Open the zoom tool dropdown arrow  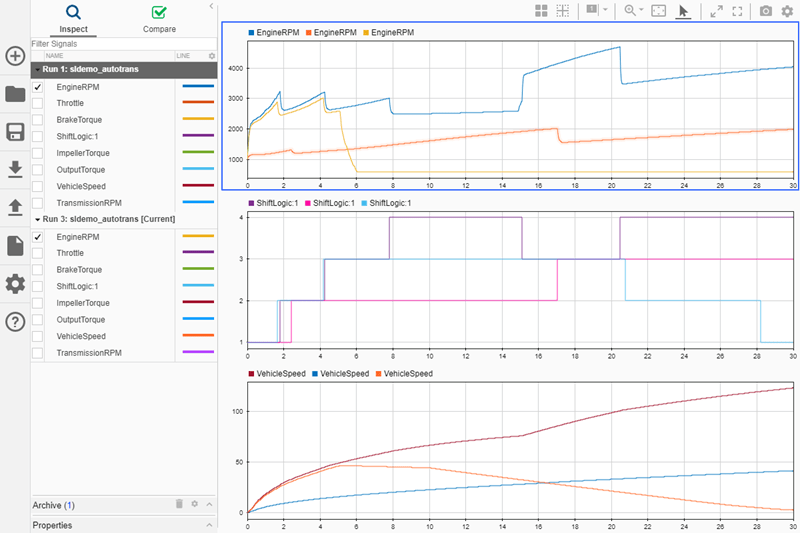tap(641, 10)
